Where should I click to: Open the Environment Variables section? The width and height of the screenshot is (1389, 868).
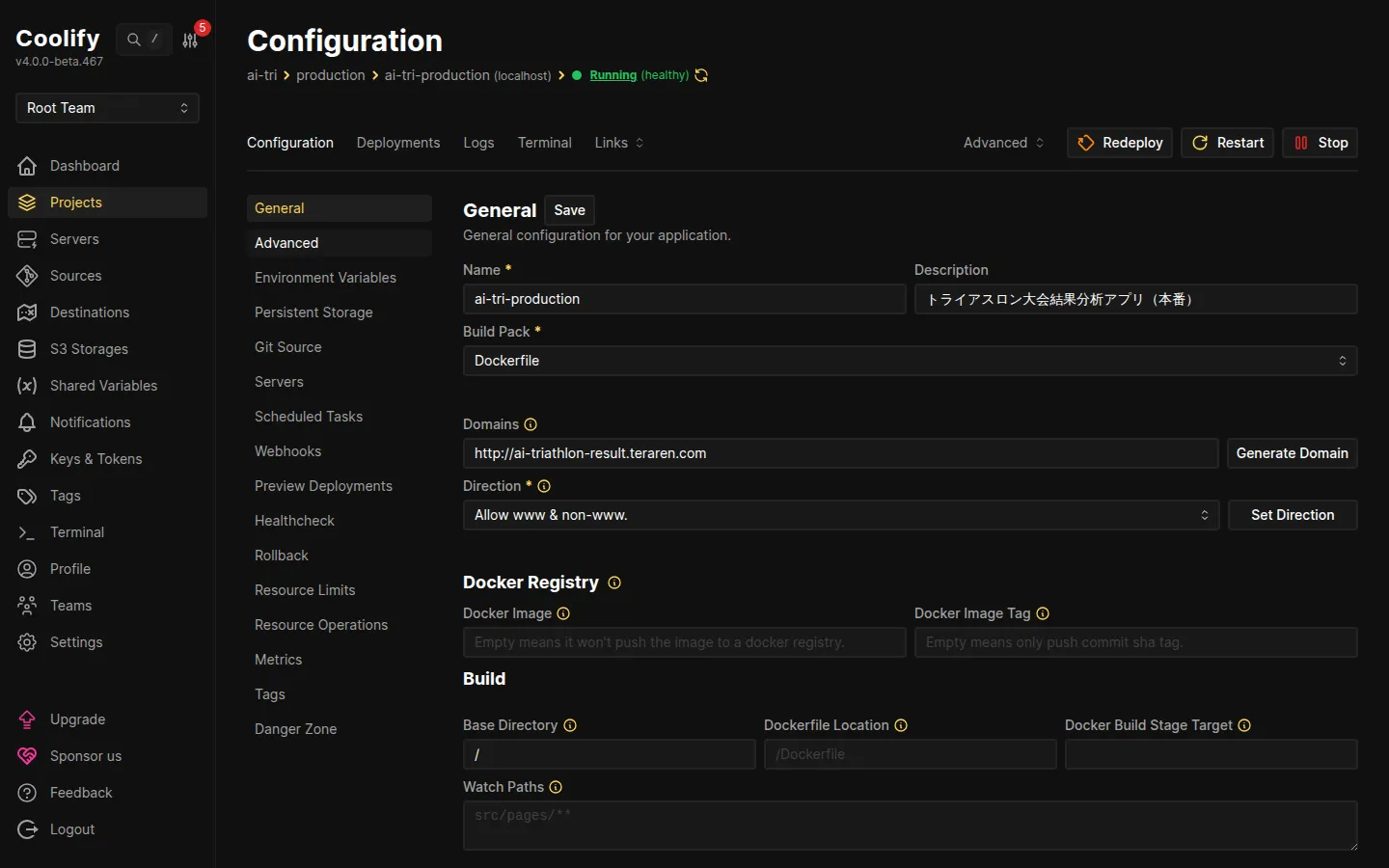[325, 278]
